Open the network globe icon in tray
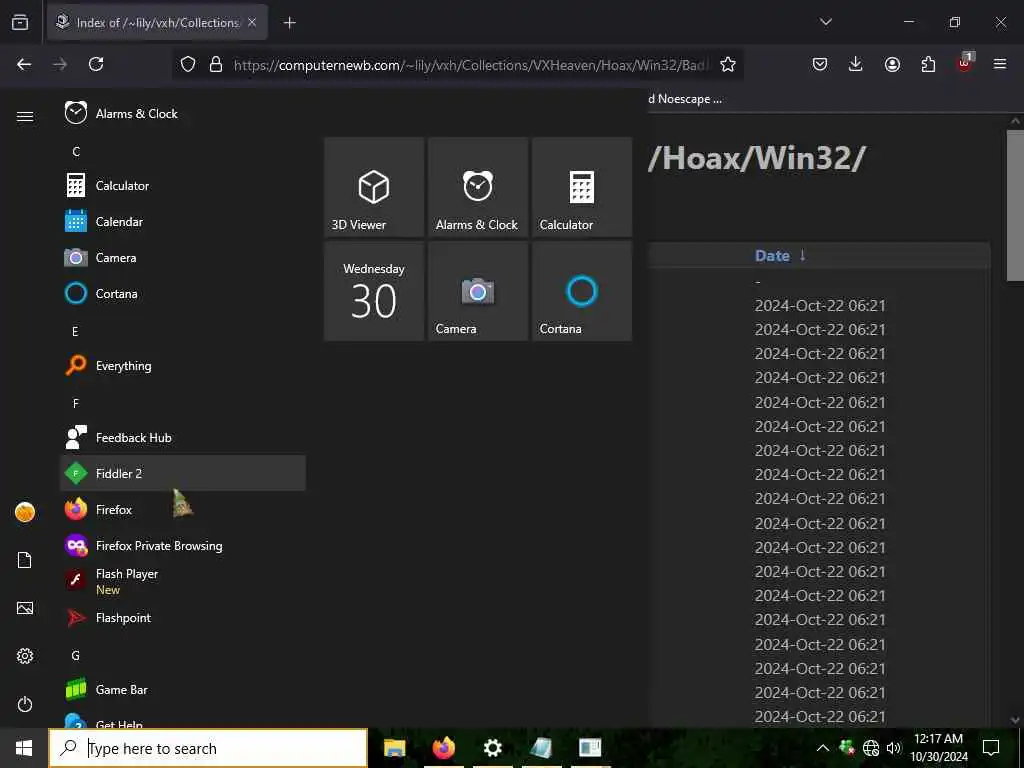 [x=871, y=748]
